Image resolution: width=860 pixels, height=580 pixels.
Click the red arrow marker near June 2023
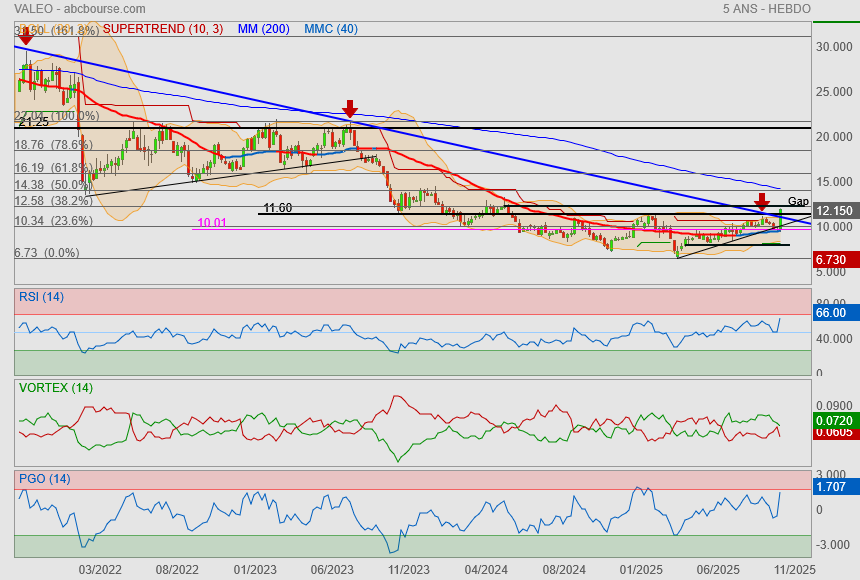point(349,108)
